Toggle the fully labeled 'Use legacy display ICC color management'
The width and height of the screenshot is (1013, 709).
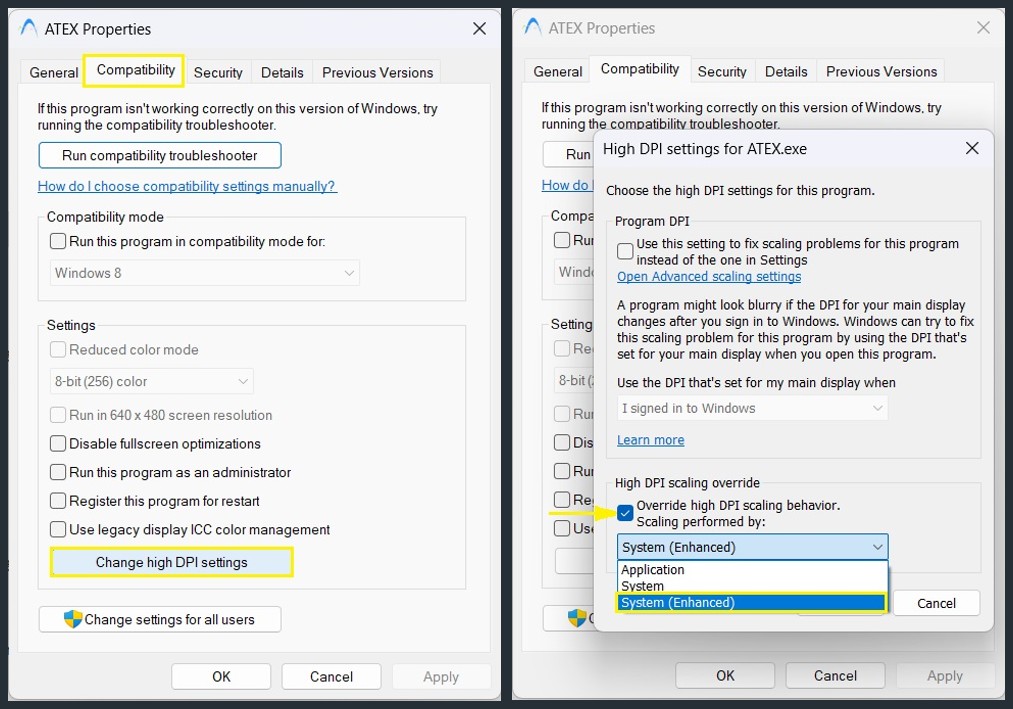(x=190, y=529)
